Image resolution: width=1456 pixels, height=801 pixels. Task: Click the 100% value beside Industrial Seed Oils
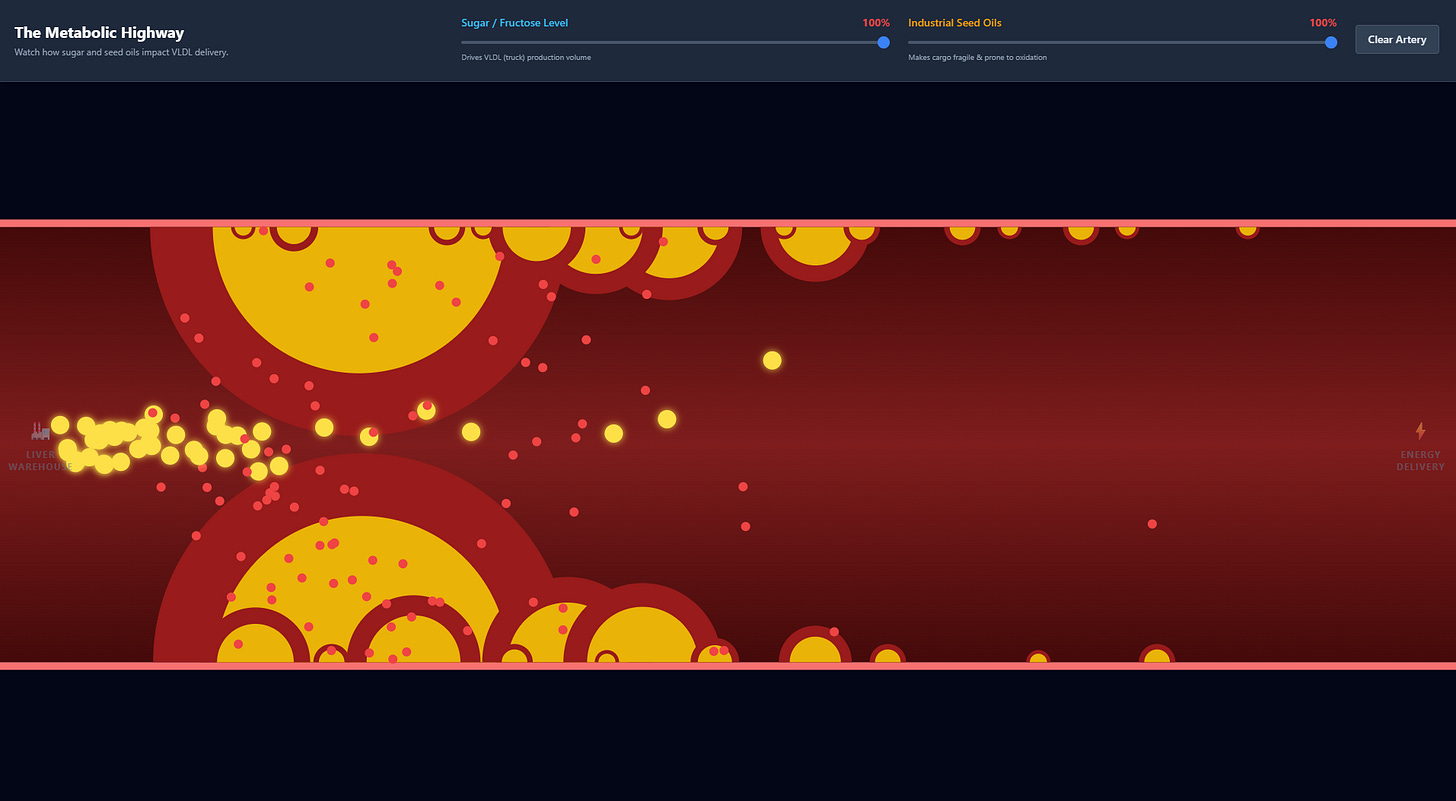(1323, 23)
